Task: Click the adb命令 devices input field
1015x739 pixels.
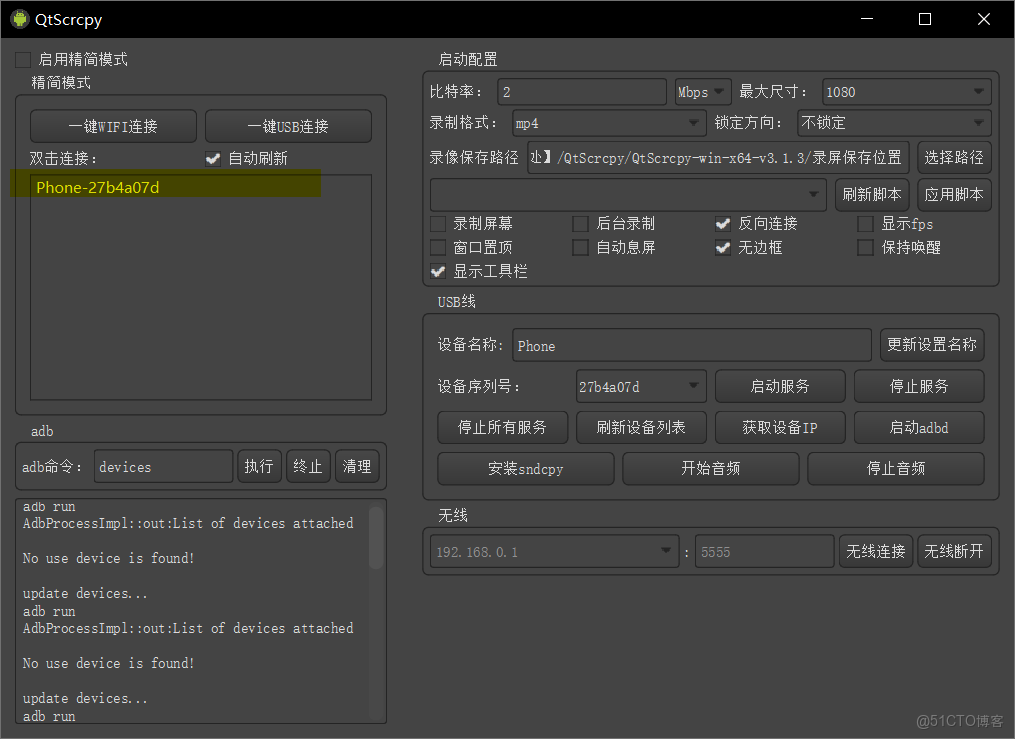Action: pos(163,467)
